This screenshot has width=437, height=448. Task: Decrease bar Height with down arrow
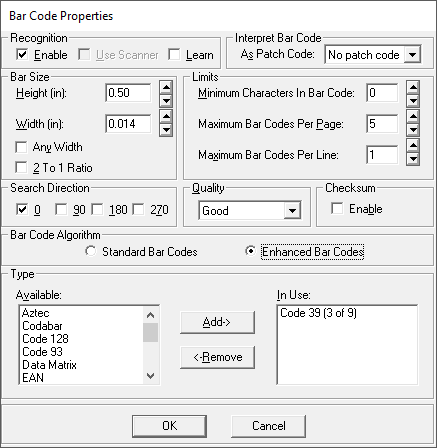(166, 100)
